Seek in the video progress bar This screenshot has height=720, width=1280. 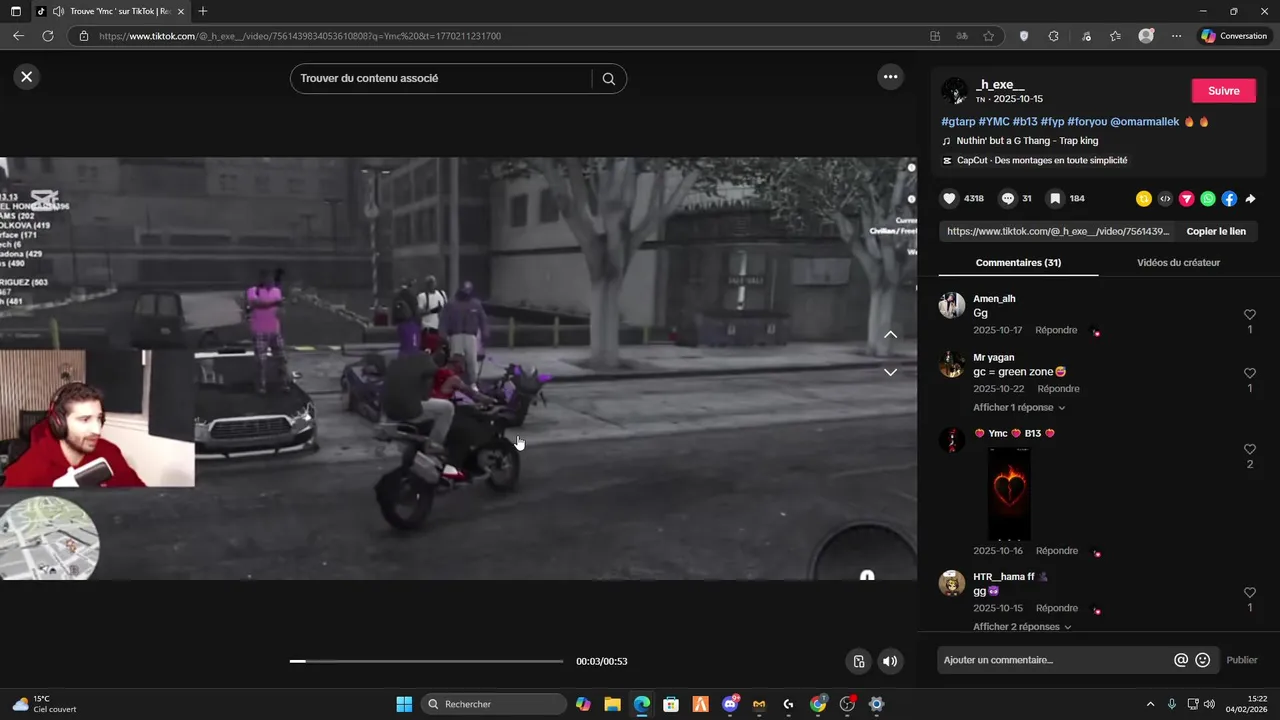click(x=427, y=661)
